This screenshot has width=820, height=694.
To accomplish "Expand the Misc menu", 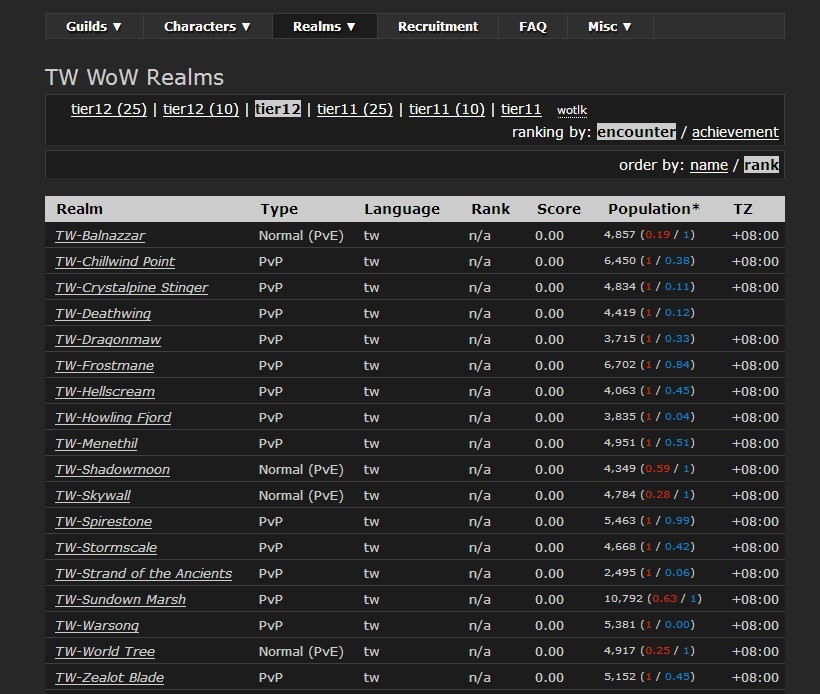I will 610,26.
